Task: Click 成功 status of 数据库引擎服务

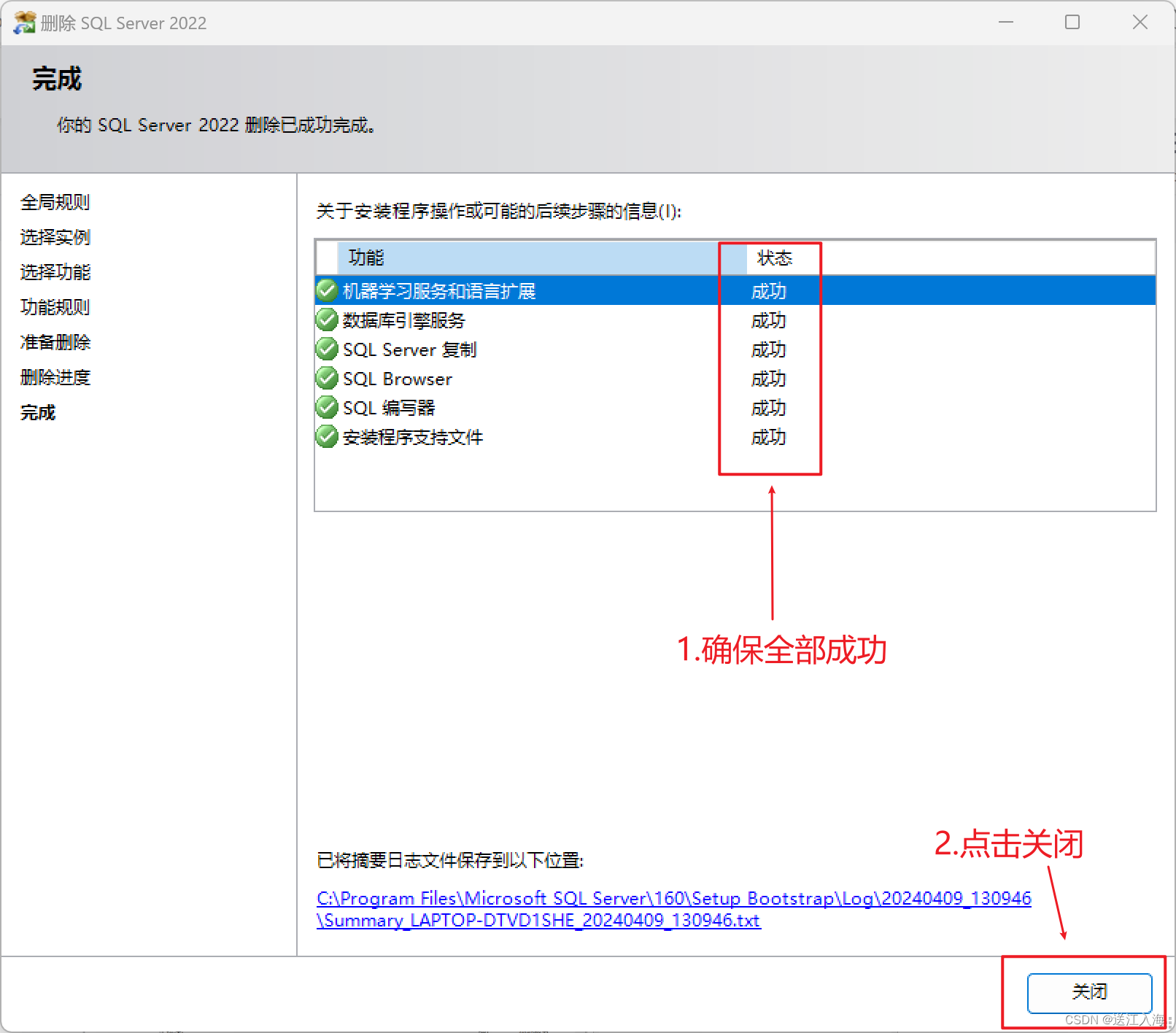Action: tap(769, 320)
